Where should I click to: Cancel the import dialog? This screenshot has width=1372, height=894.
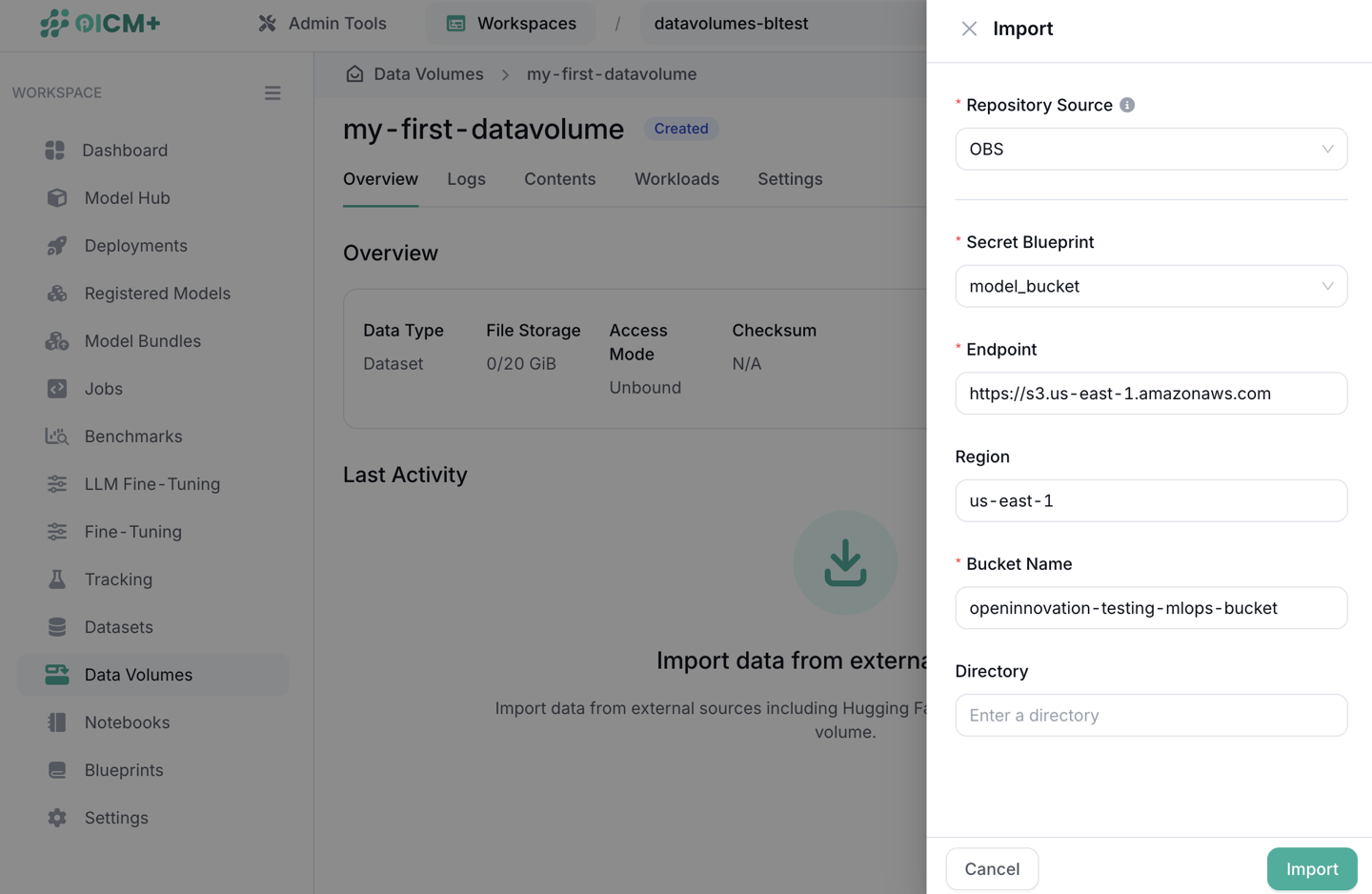pyautogui.click(x=991, y=869)
